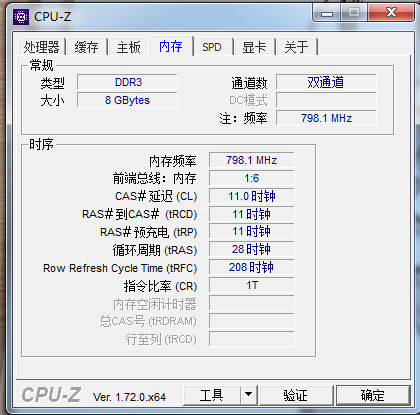Click the tRCD 11 时钟 value
The image size is (420, 415).
(252, 214)
